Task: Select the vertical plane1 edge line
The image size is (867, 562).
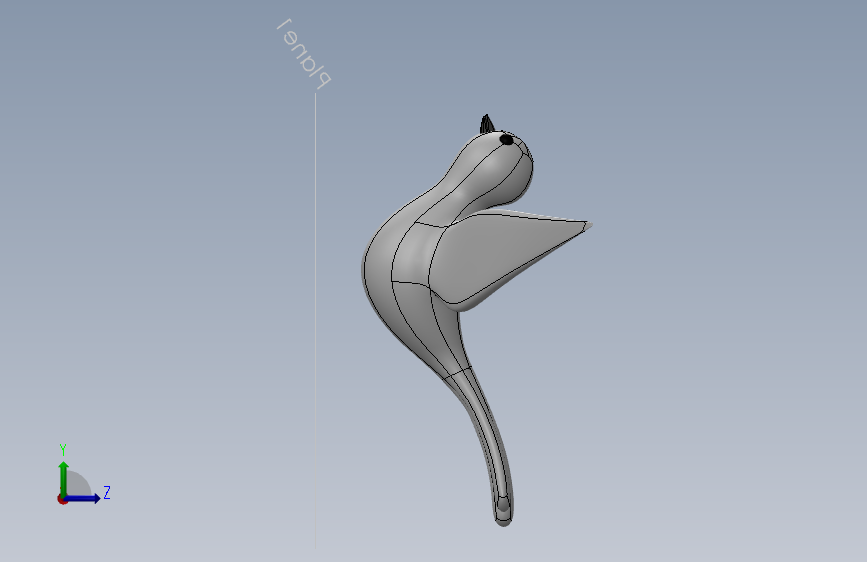Action: click(x=316, y=320)
